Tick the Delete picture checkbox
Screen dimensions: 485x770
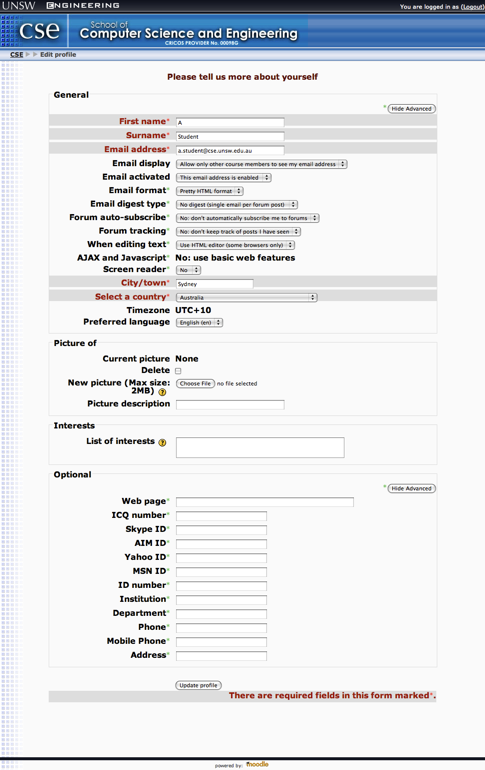coord(178,371)
